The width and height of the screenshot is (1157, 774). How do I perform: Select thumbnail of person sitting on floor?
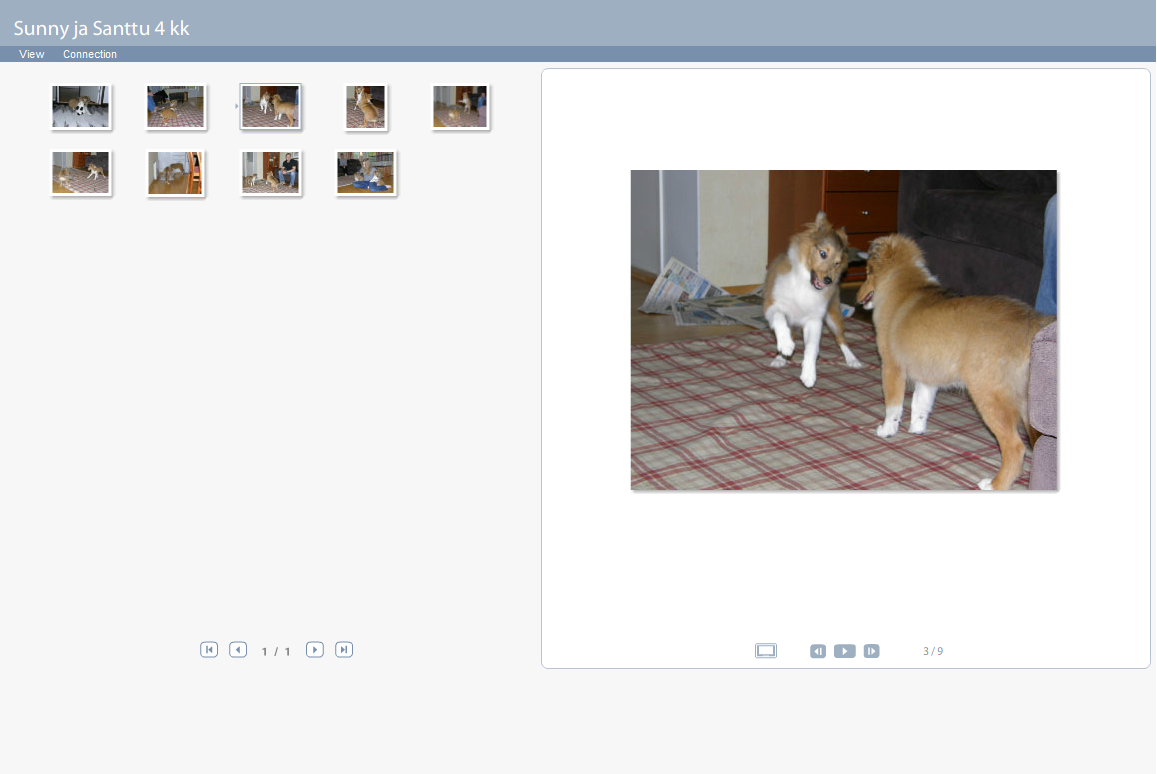[x=365, y=173]
